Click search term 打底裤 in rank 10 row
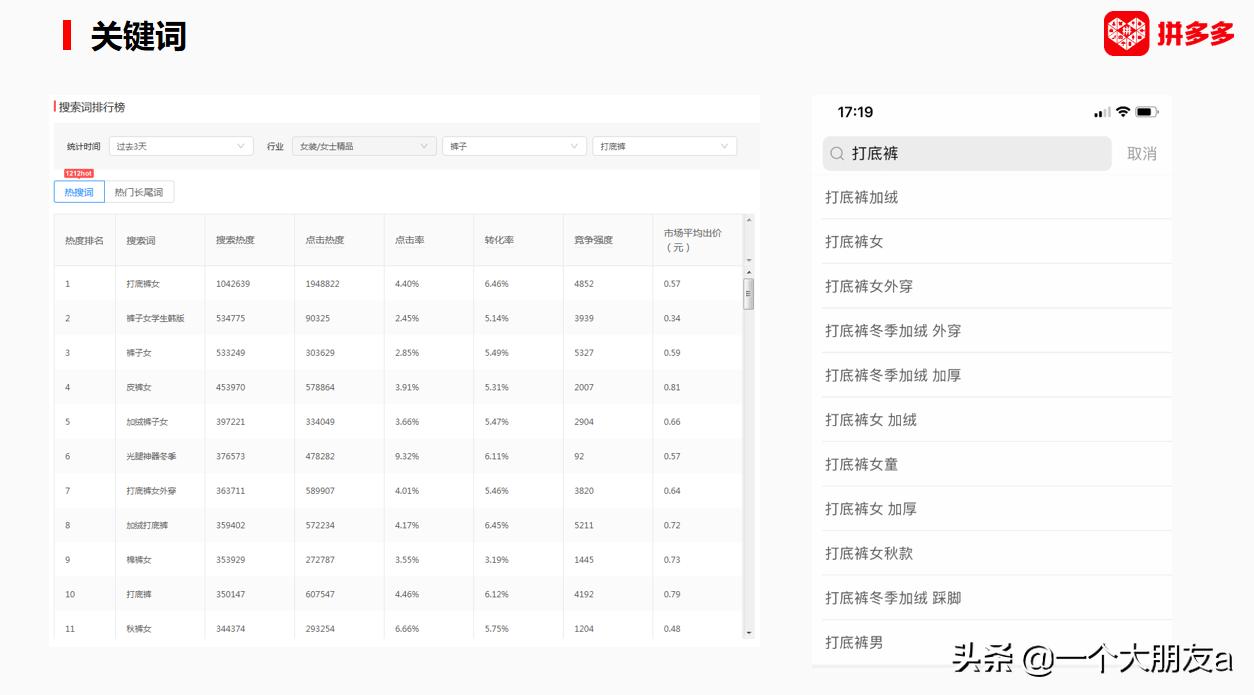Image resolution: width=1254 pixels, height=695 pixels. tap(140, 594)
